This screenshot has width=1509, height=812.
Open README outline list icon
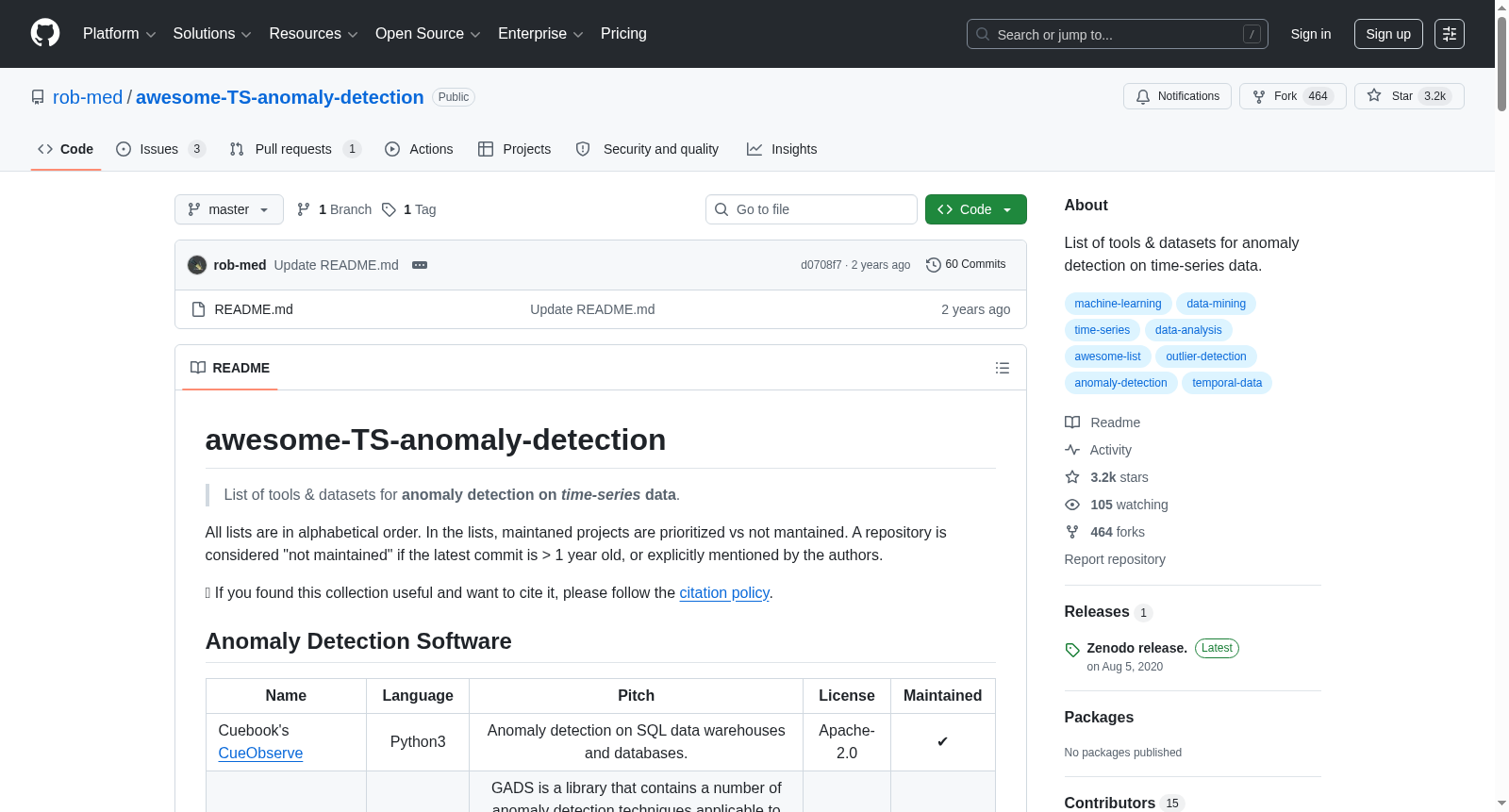[x=1003, y=368]
